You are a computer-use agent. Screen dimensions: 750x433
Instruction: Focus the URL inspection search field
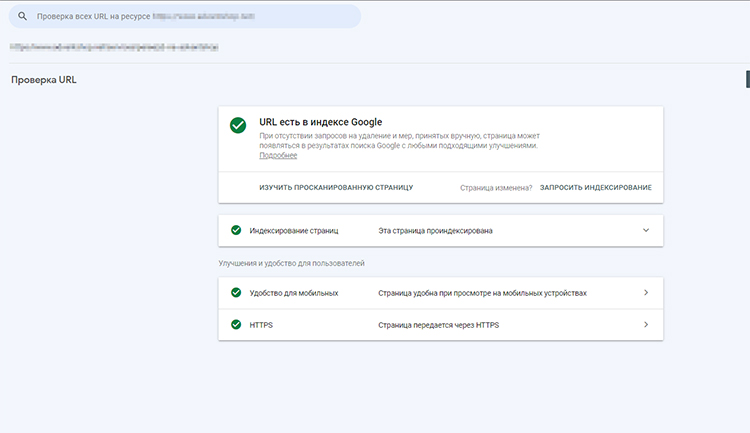190,17
